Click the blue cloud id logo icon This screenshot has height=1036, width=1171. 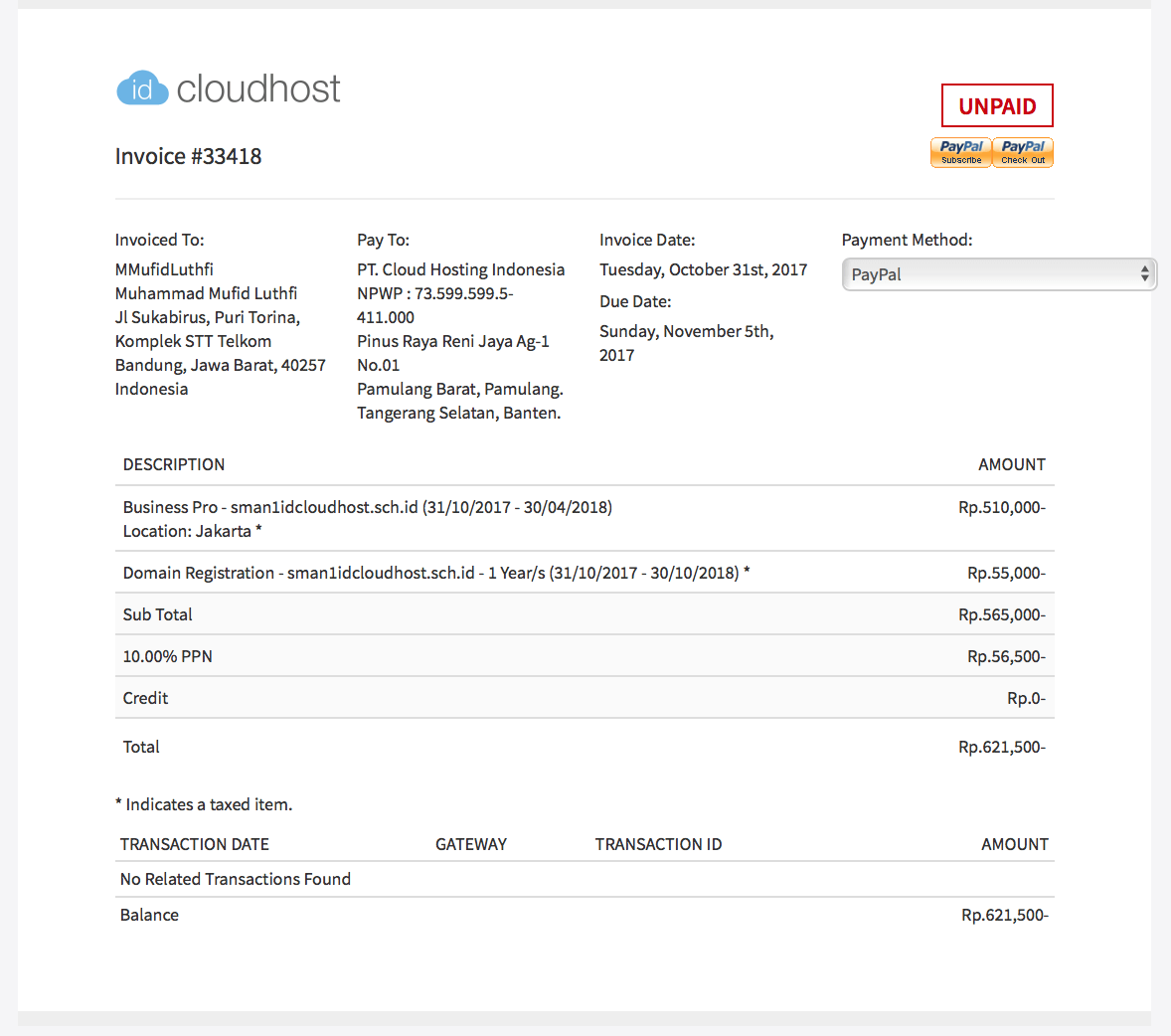[142, 89]
